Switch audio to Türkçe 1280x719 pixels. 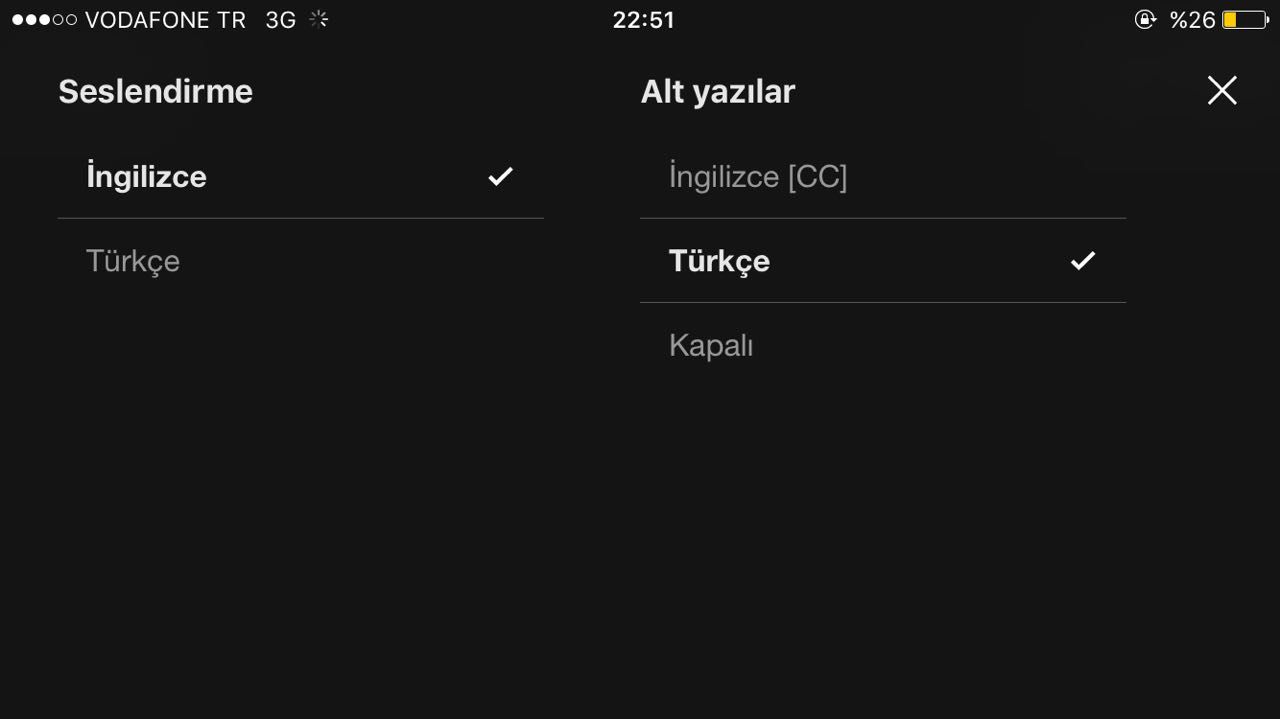(x=133, y=261)
